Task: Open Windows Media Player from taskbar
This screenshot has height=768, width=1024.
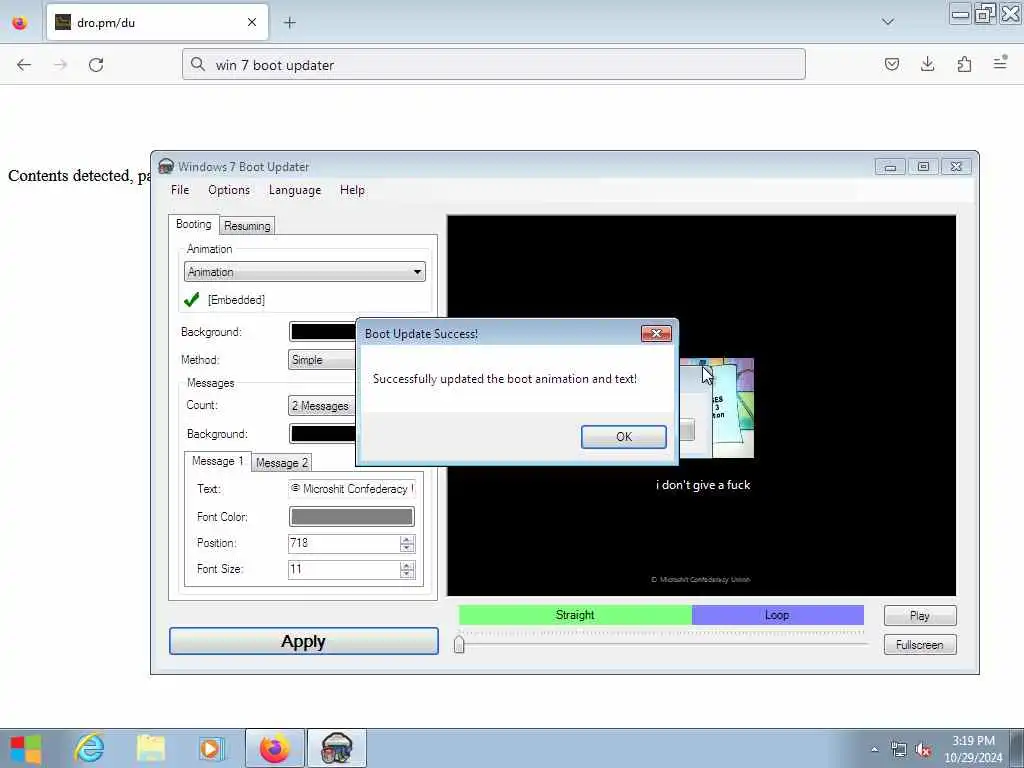Action: pyautogui.click(x=211, y=748)
